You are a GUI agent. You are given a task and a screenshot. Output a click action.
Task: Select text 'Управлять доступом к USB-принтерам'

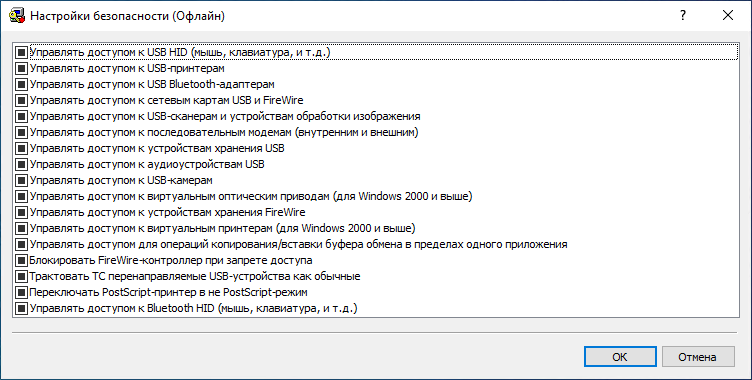[x=127, y=68]
